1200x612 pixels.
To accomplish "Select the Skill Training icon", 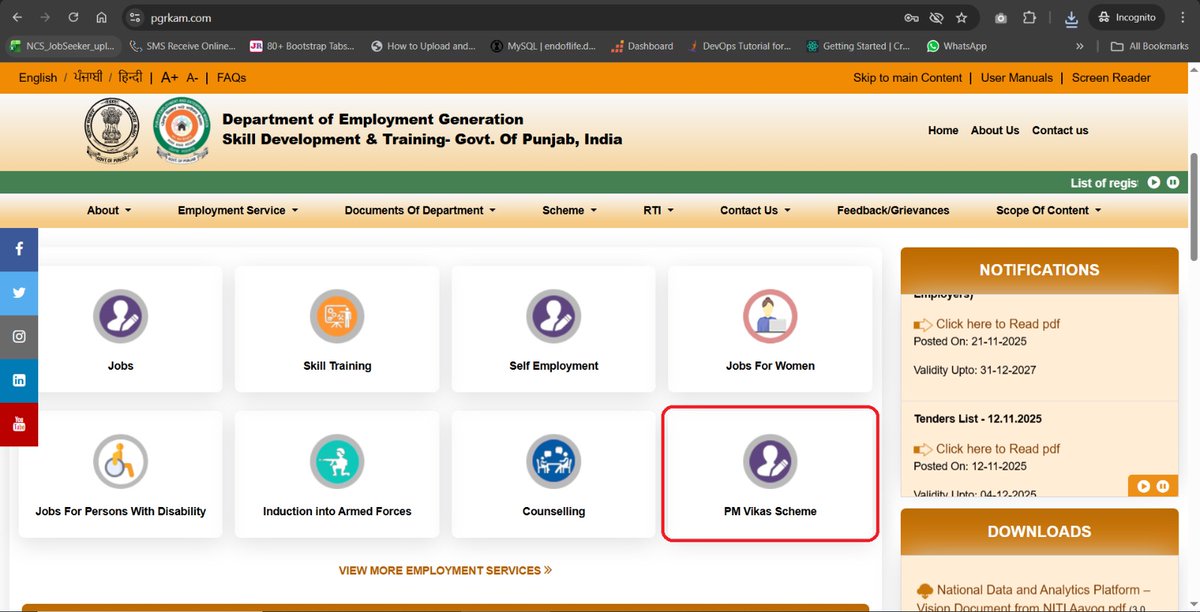I will [x=337, y=316].
